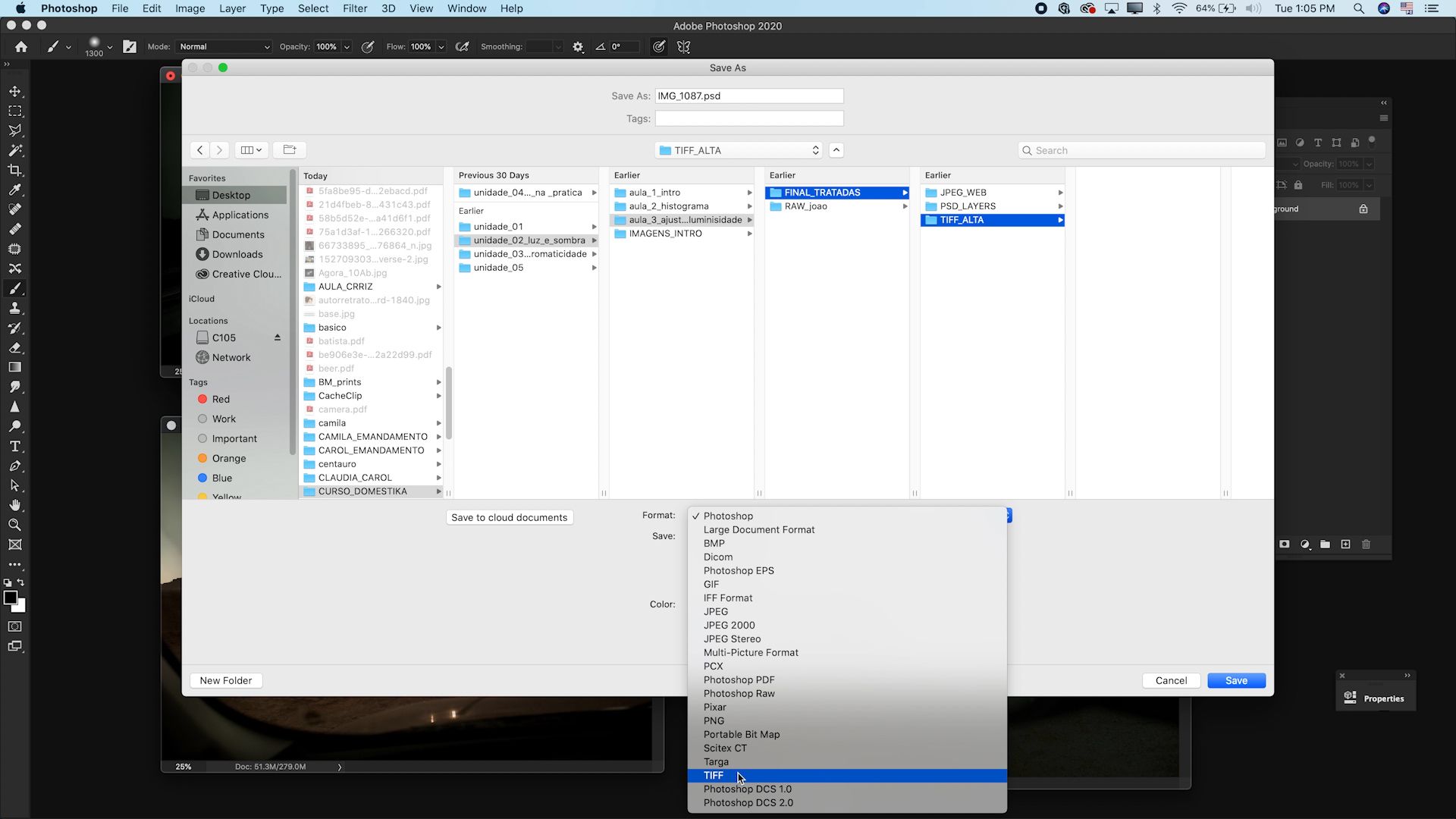
Task: Expand the unidade_05 folder
Action: point(594,267)
